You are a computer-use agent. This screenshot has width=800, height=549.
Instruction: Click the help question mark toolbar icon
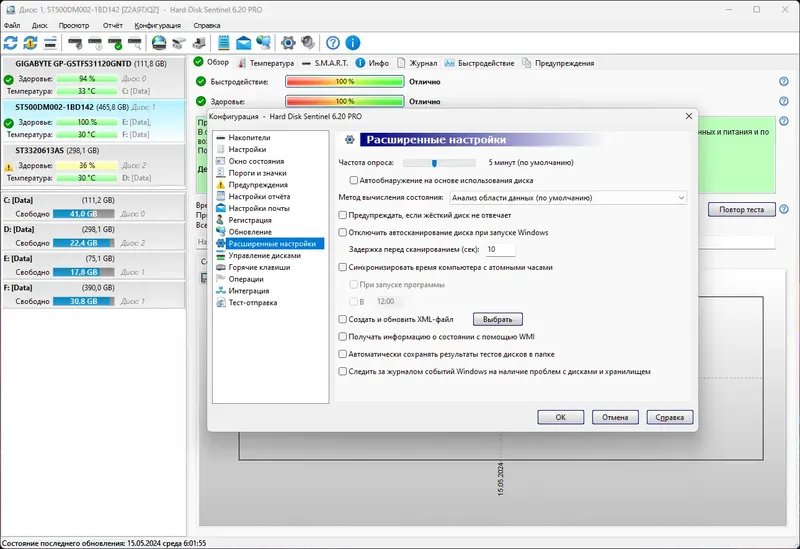[x=333, y=43]
